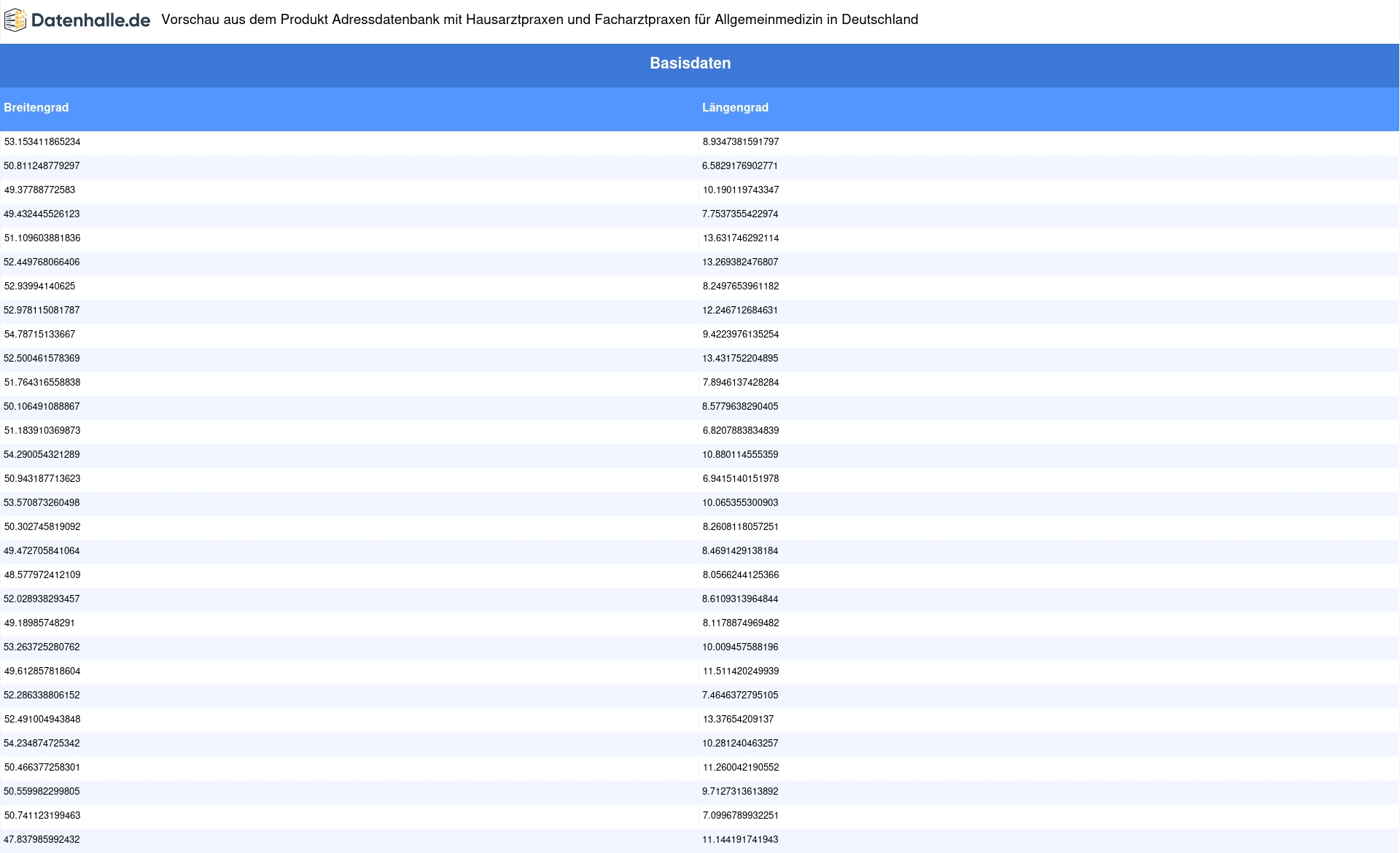The height and width of the screenshot is (853, 1400).
Task: Select longitude value 7.8946137428284
Action: pyautogui.click(x=741, y=383)
